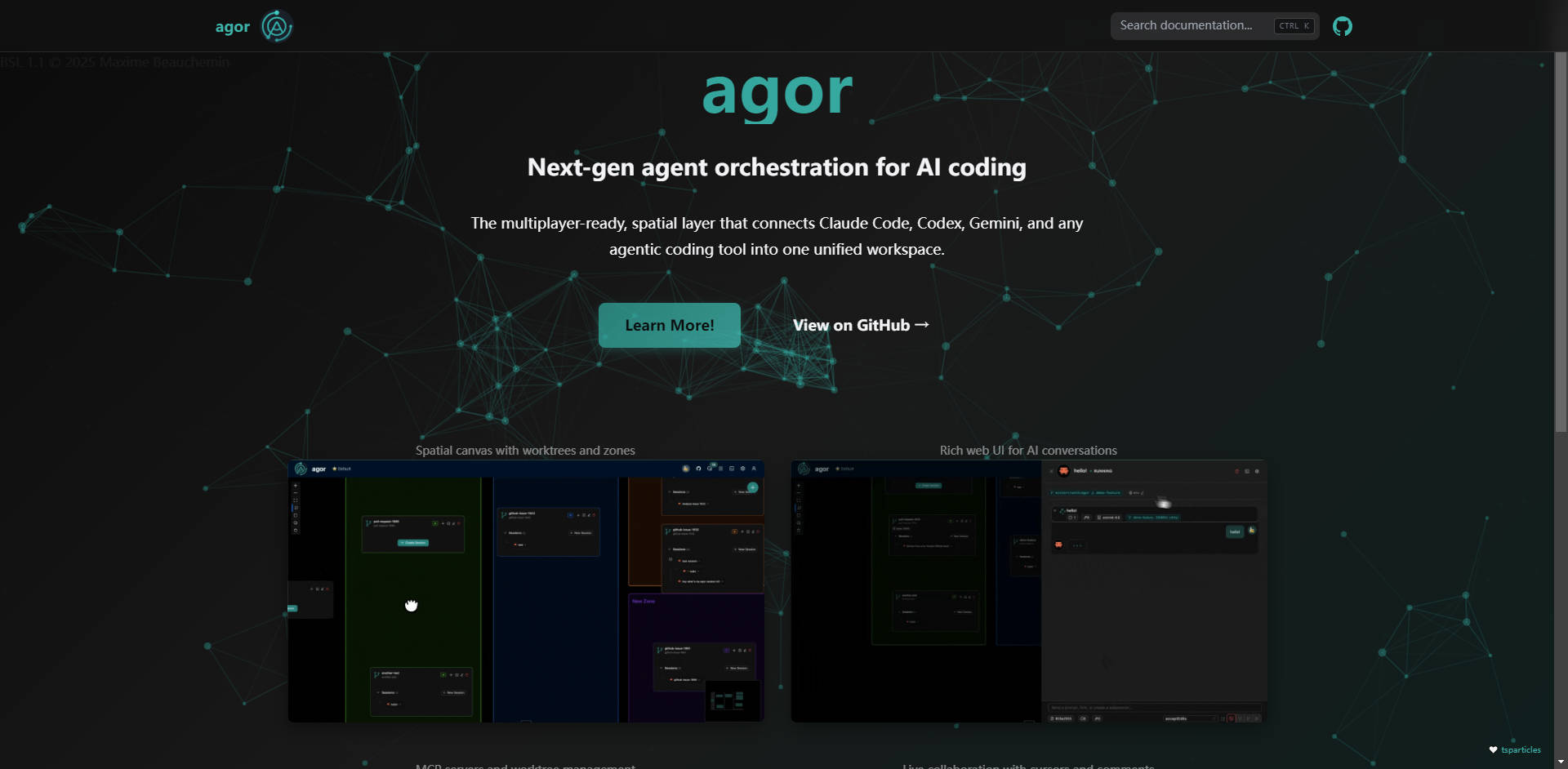This screenshot has height=769, width=1568.
Task: Click the fit-to-view icon in the canvas sidebar
Action: [296, 500]
